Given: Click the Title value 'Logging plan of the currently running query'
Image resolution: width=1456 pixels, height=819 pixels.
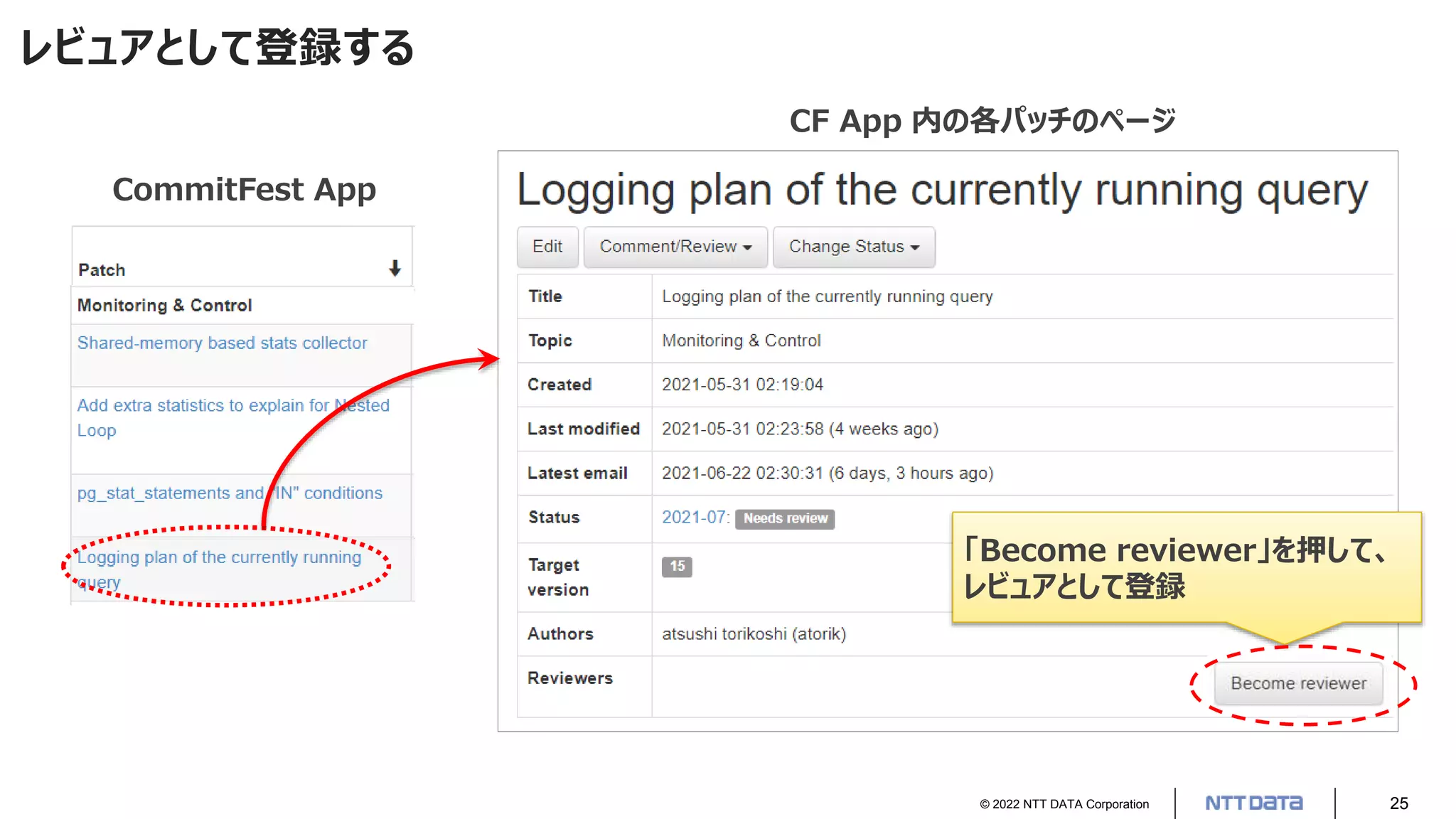Looking at the screenshot, I should pos(827,296).
